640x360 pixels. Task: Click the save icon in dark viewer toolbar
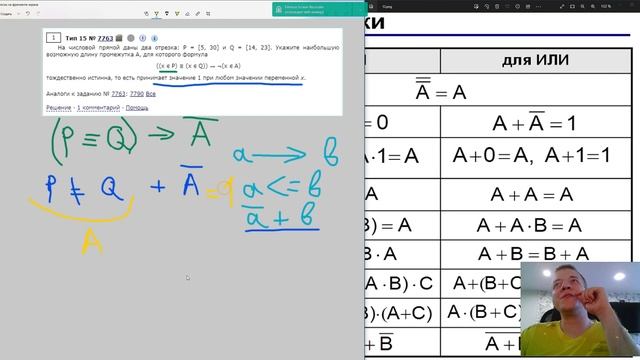pyautogui.click(x=528, y=7)
